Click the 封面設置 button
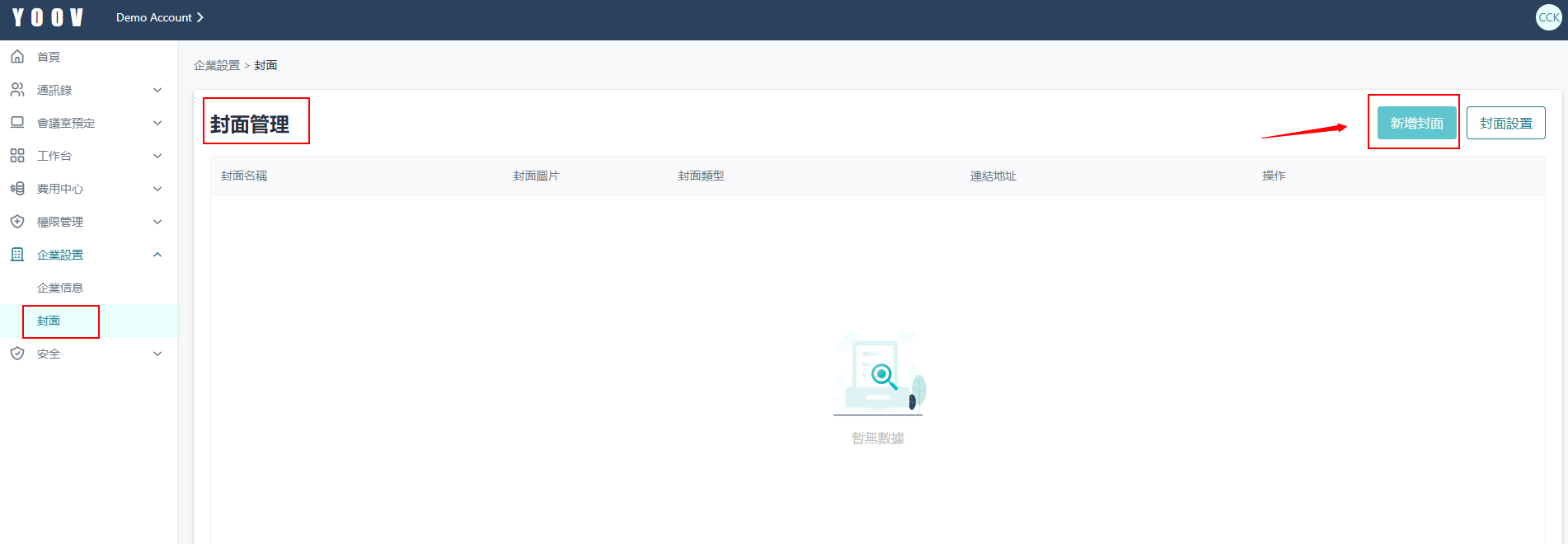Screen dimensions: 1568x544 pyautogui.click(x=1505, y=123)
